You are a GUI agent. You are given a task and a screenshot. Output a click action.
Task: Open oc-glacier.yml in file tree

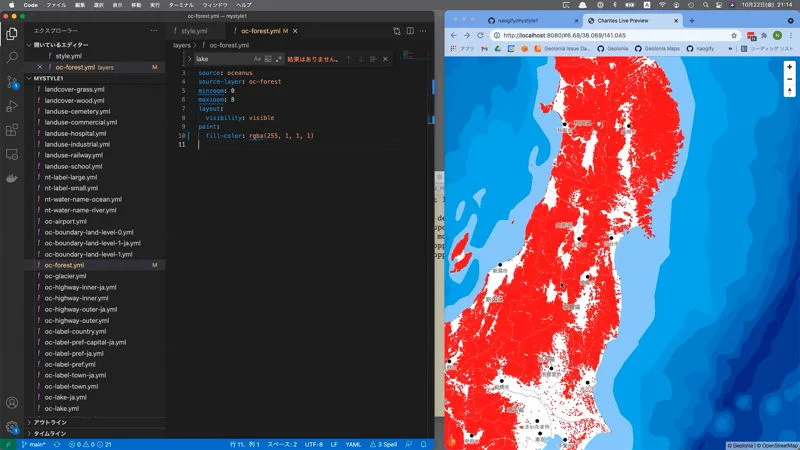(x=65, y=276)
